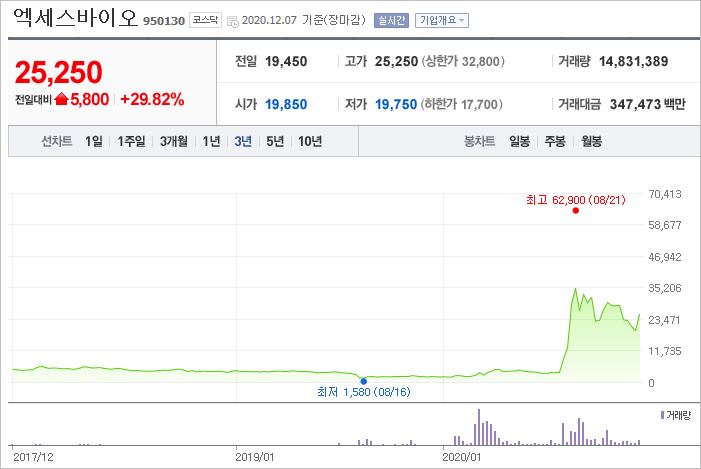Viewport: 701px width, 469px height.
Task: Click the 최저 1,580 (08/16) label
Action: pos(363,392)
